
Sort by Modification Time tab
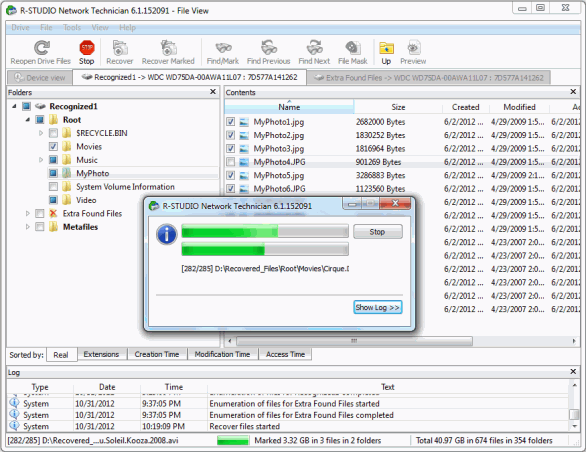pyautogui.click(x=222, y=354)
